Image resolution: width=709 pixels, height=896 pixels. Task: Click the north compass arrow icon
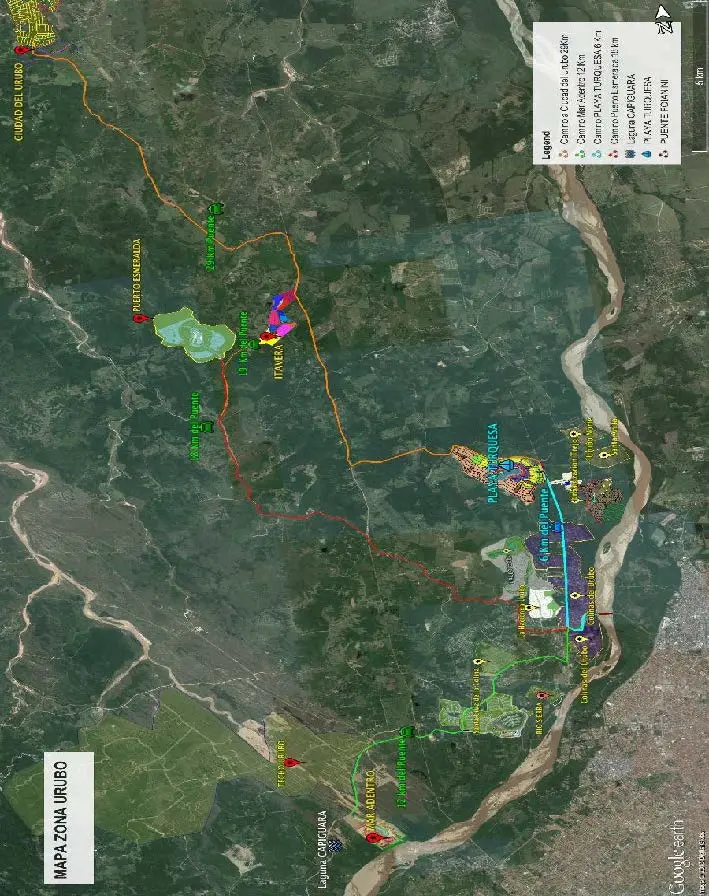[x=662, y=13]
